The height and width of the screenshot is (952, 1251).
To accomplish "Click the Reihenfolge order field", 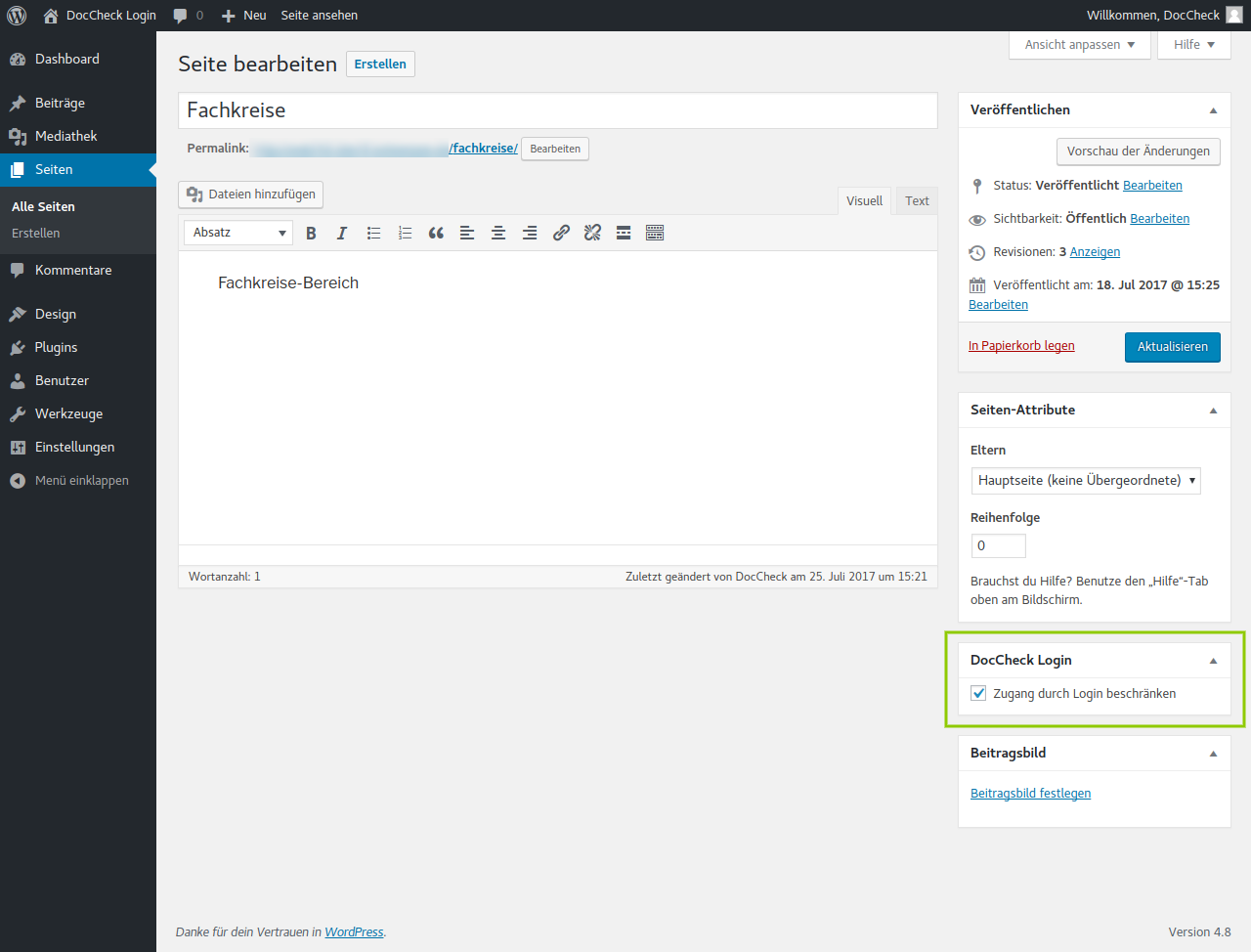I will pyautogui.click(x=999, y=546).
